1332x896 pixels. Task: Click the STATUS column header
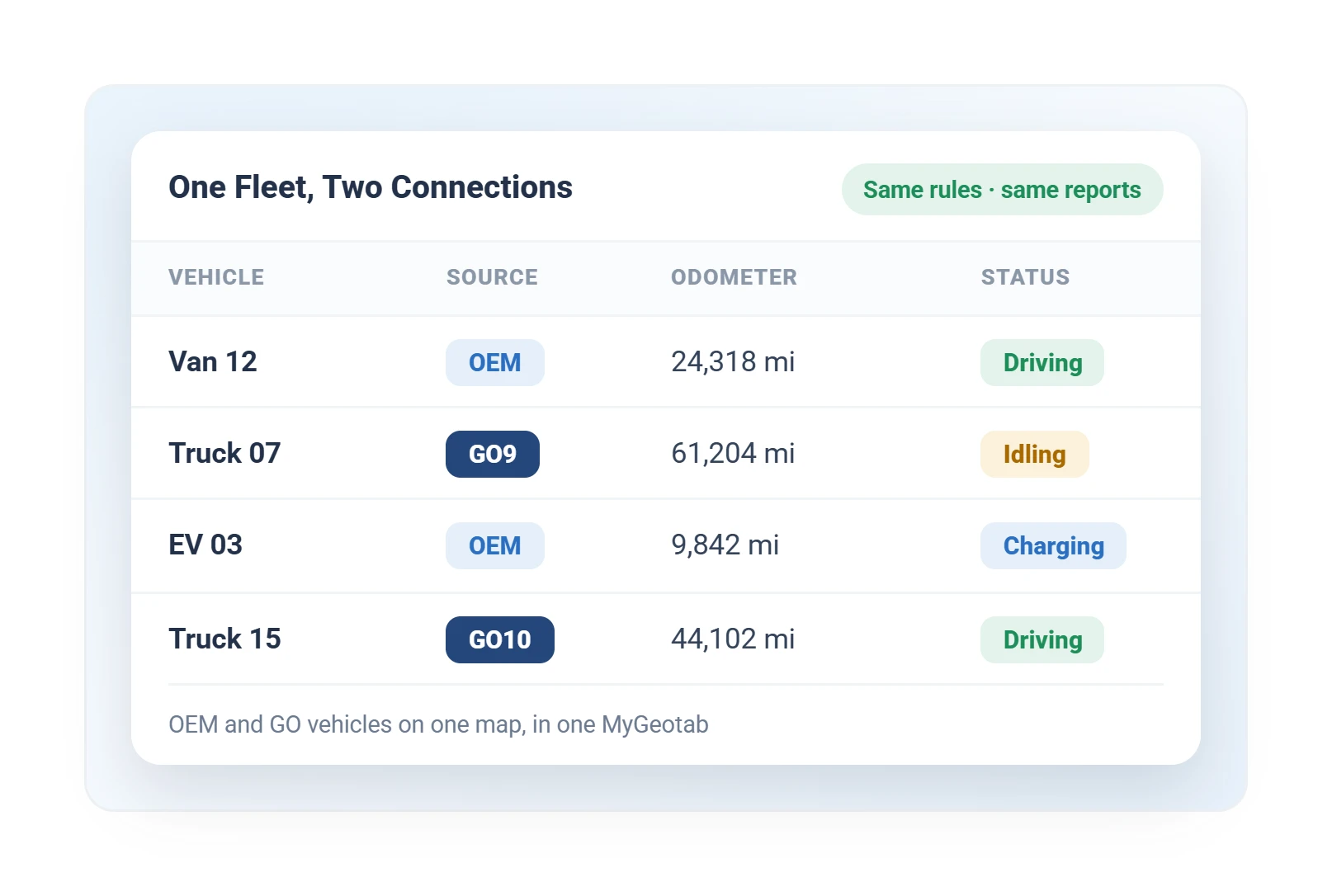click(1025, 277)
